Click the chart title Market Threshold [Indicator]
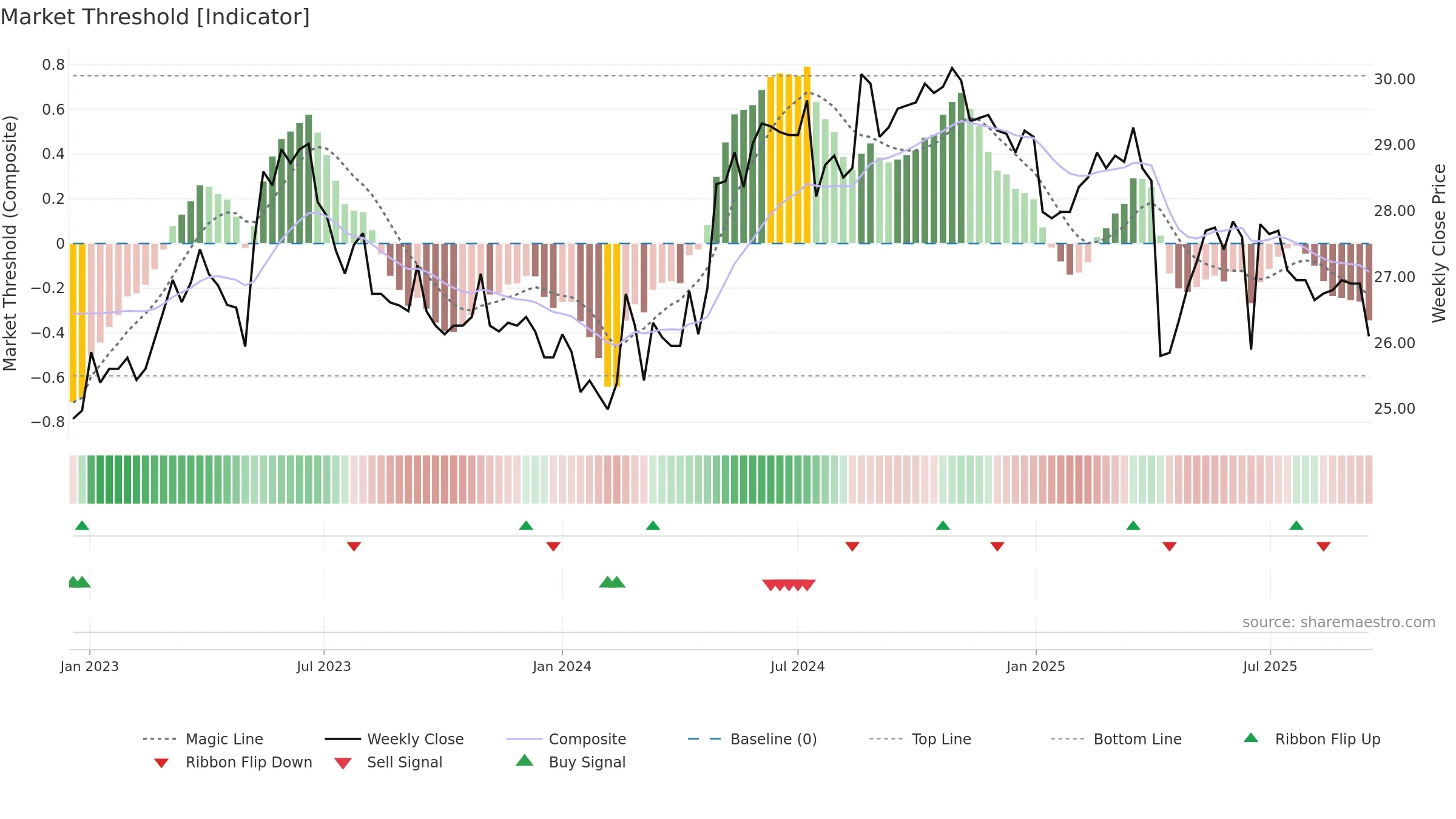Image resolution: width=1456 pixels, height=819 pixels. pos(155,17)
